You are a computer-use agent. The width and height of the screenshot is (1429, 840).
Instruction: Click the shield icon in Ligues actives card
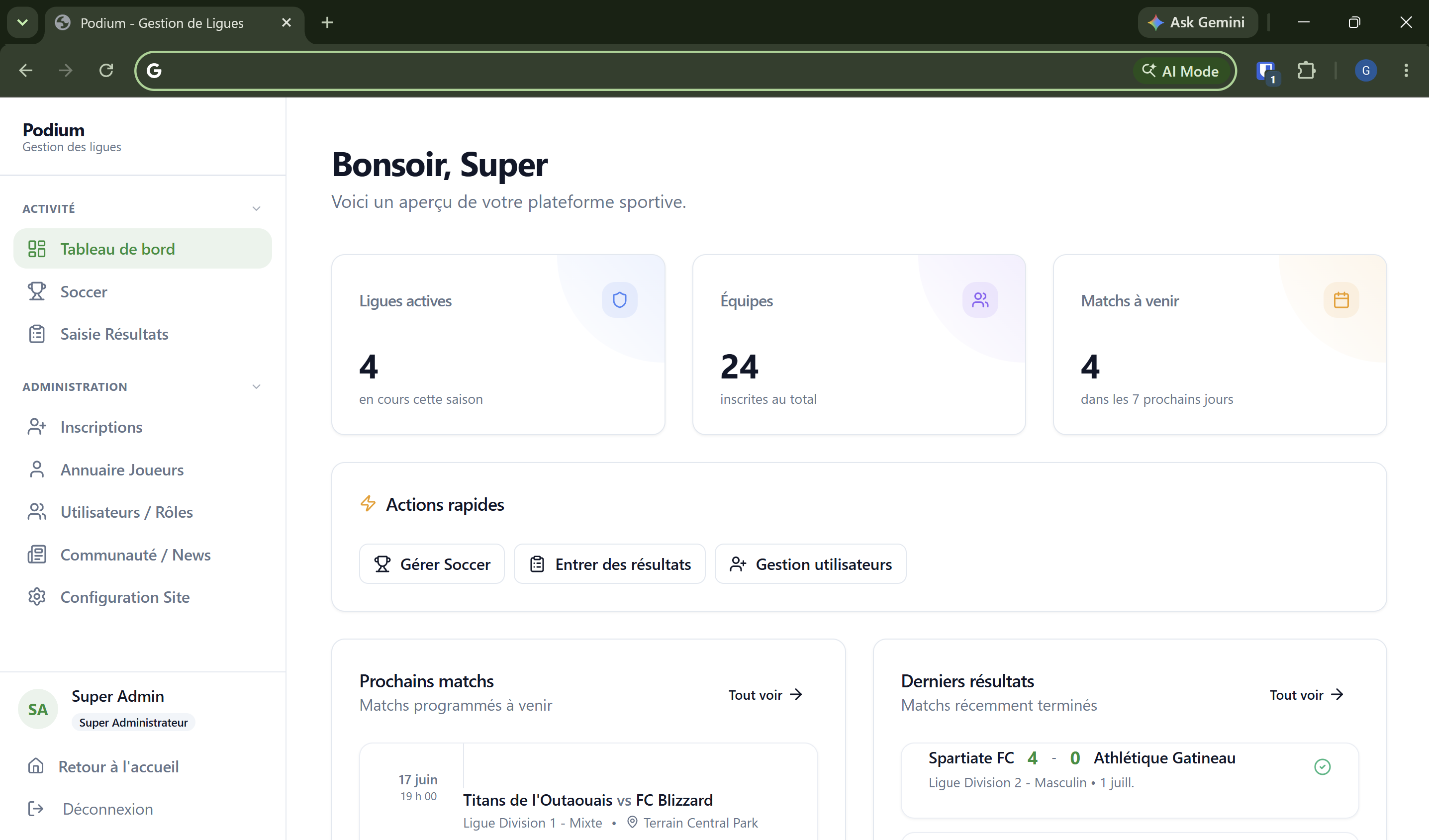click(619, 299)
